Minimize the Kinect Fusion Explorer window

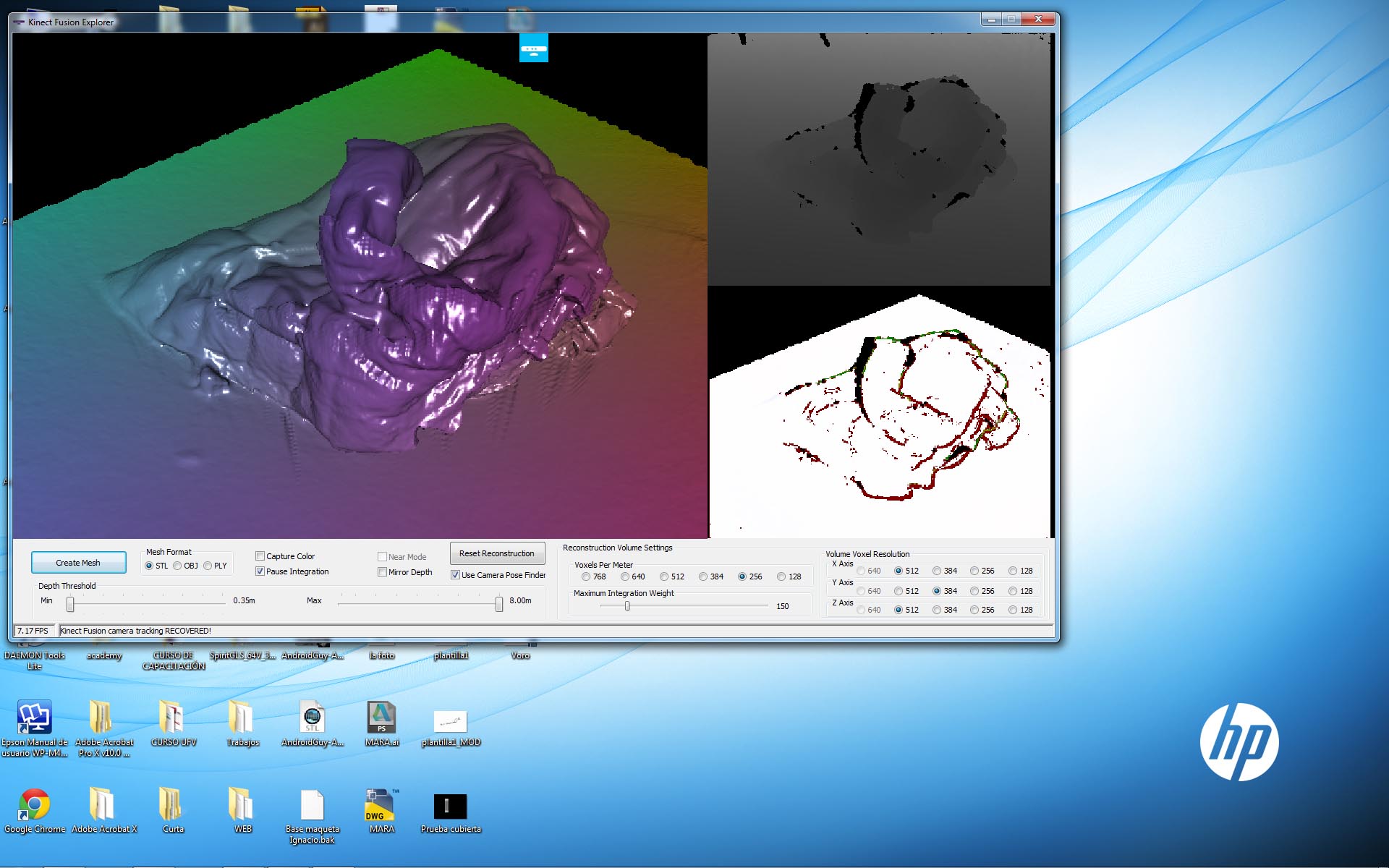click(x=992, y=20)
